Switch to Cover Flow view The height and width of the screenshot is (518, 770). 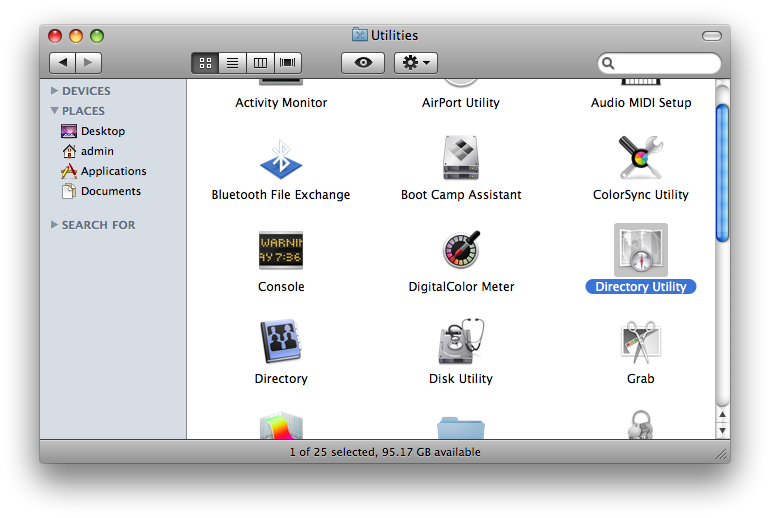[289, 63]
